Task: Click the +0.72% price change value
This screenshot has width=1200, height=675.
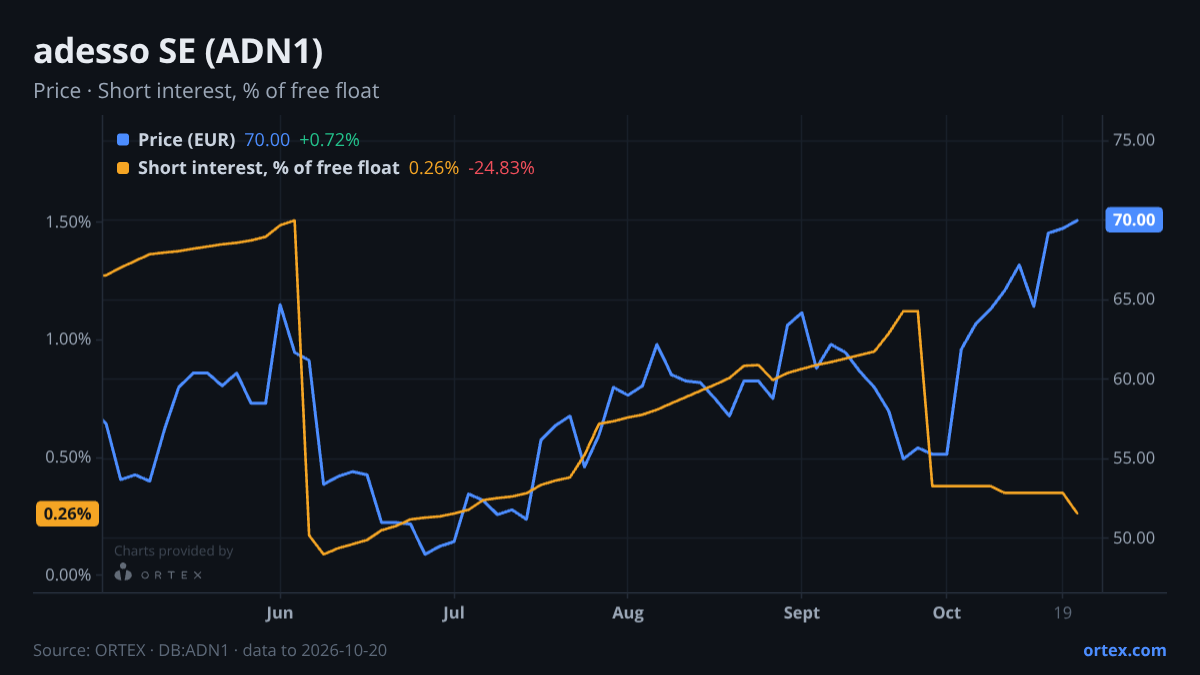Action: (329, 140)
